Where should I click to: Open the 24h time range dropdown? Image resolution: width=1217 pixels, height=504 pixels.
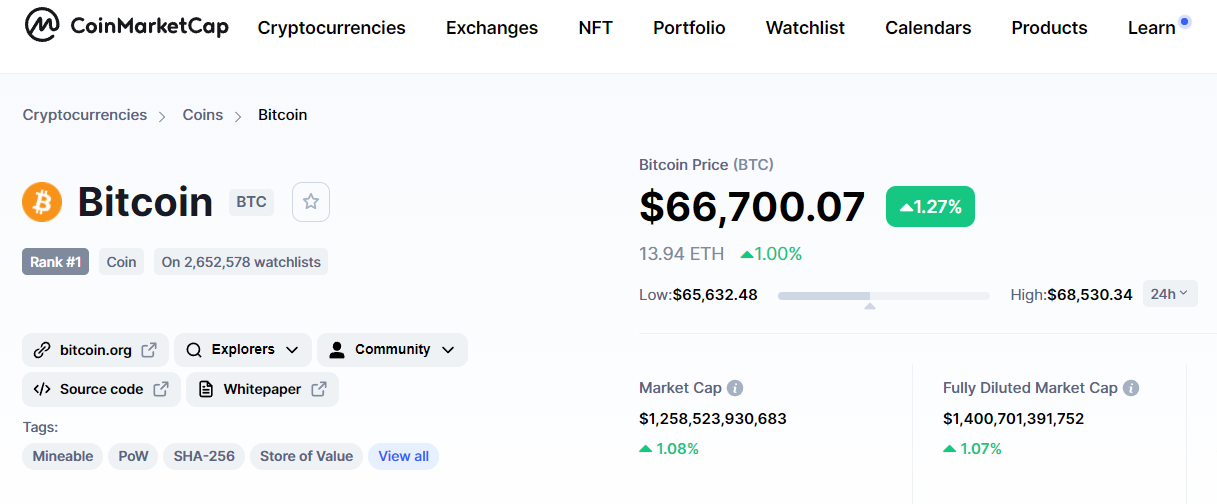[1170, 294]
